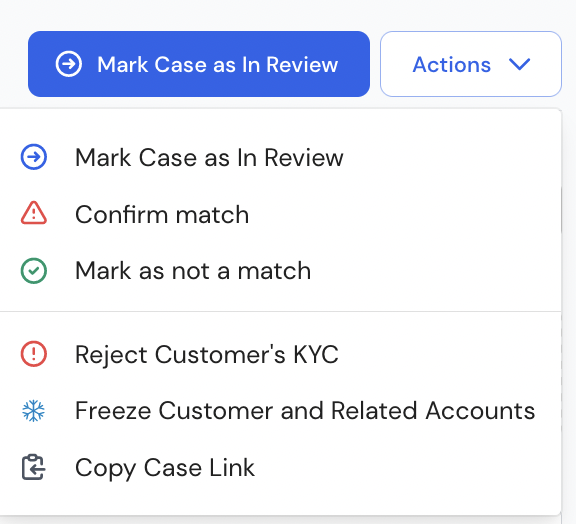Select Freeze Customer and Related Accounts
The image size is (576, 524).
tap(281, 410)
